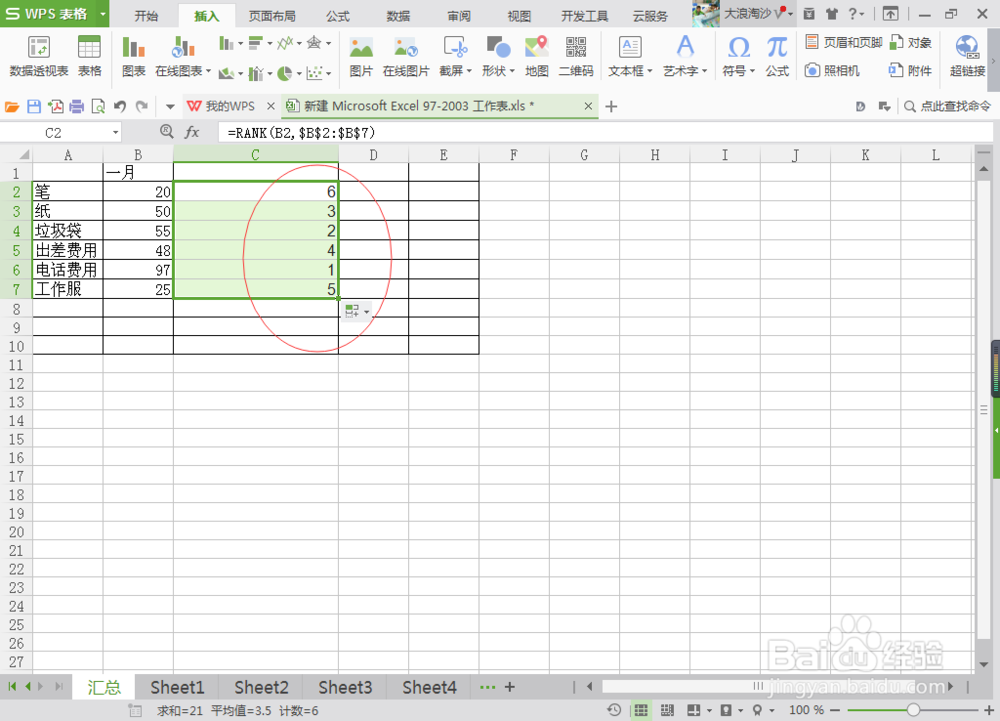Switch to the 我的WPS document tab
This screenshot has width=1000, height=721.
point(230,106)
